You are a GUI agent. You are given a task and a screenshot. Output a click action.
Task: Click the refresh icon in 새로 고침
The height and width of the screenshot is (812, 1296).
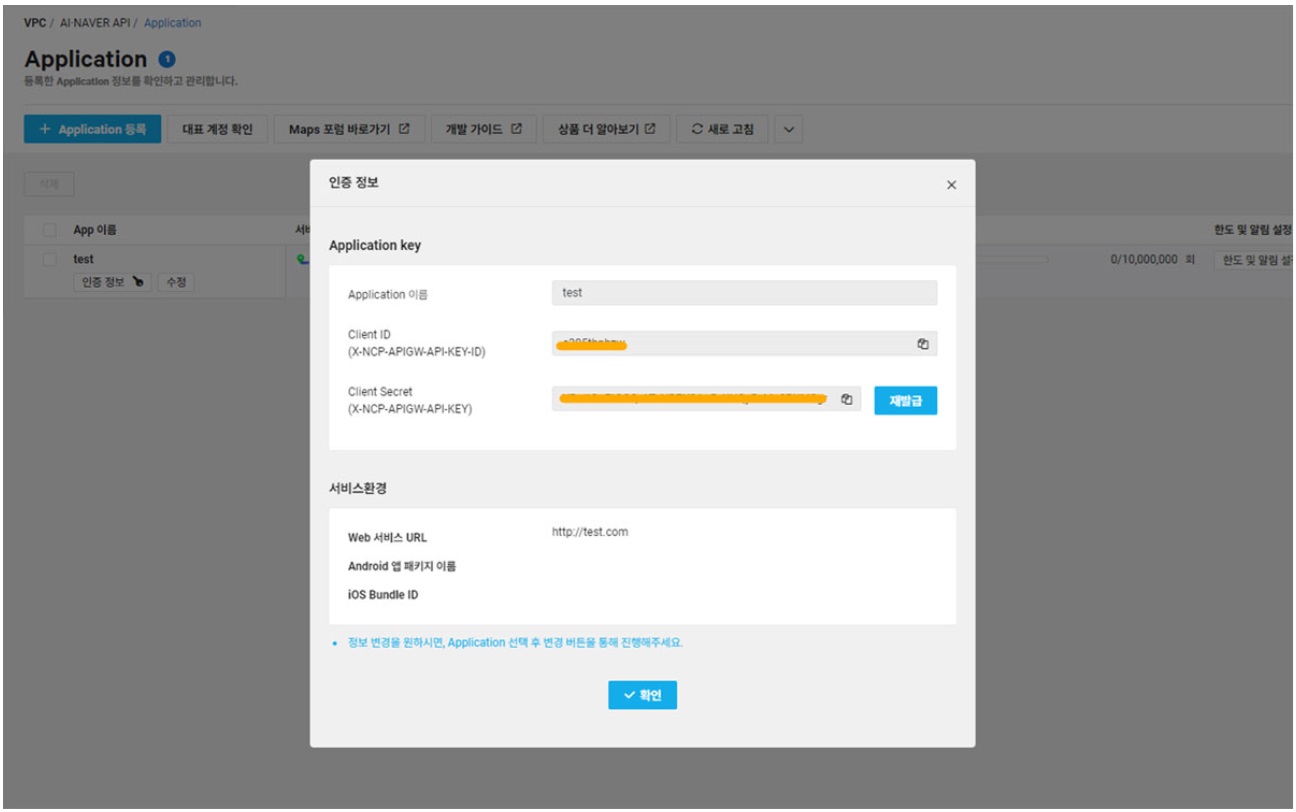697,129
